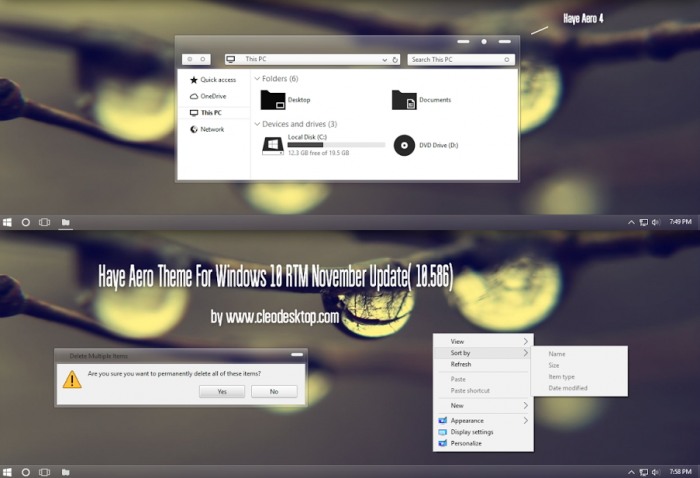This screenshot has height=478, width=700.
Task: Click the This PC address bar text
Action: click(x=256, y=59)
